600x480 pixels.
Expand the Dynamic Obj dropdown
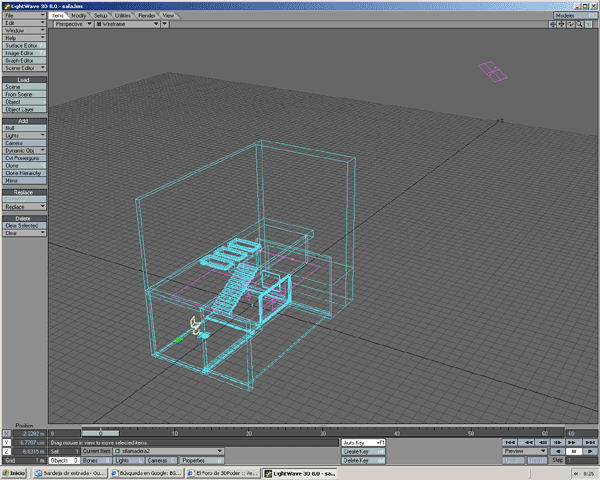[x=24, y=150]
